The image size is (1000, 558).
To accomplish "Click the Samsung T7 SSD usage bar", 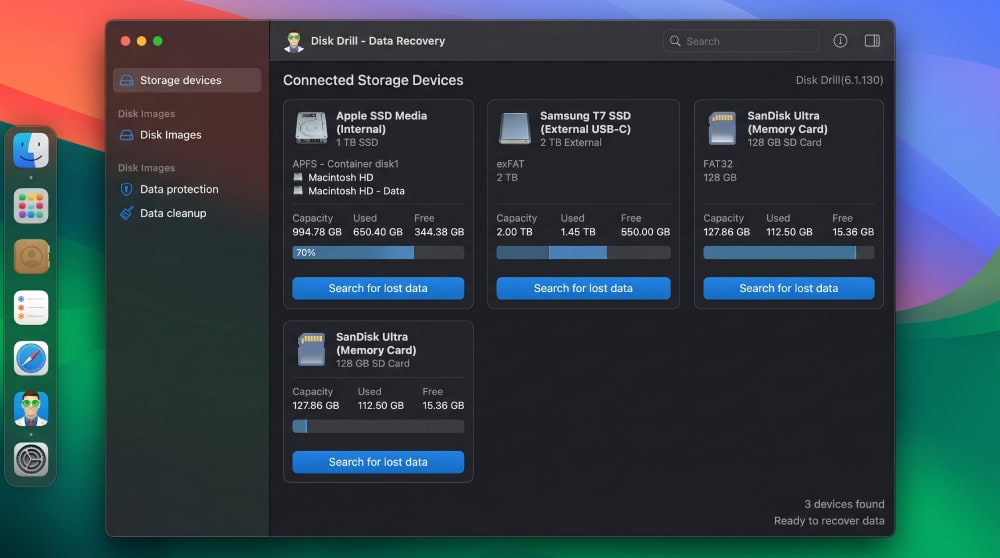I will pos(583,253).
